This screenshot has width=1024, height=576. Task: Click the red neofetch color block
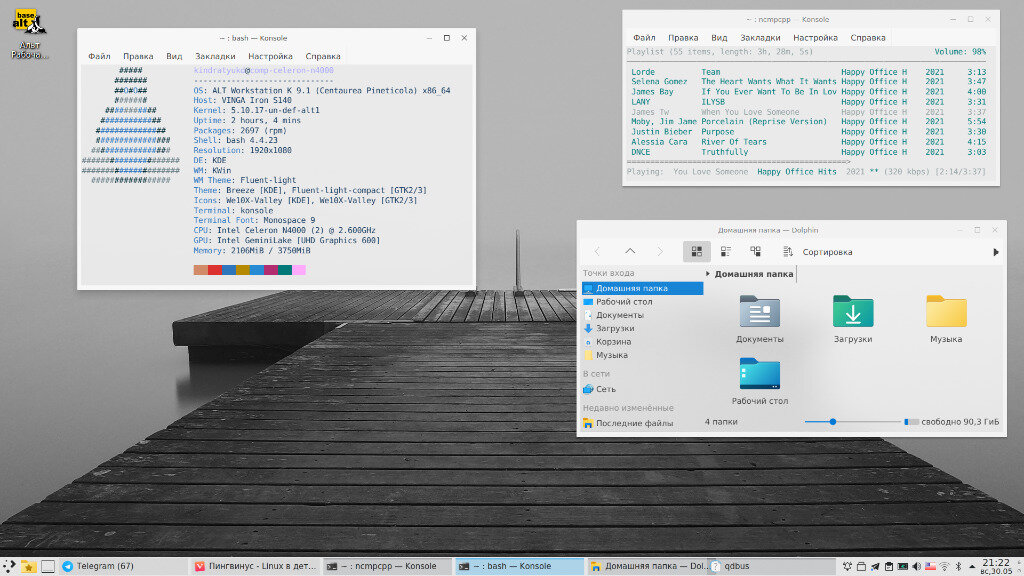click(215, 270)
